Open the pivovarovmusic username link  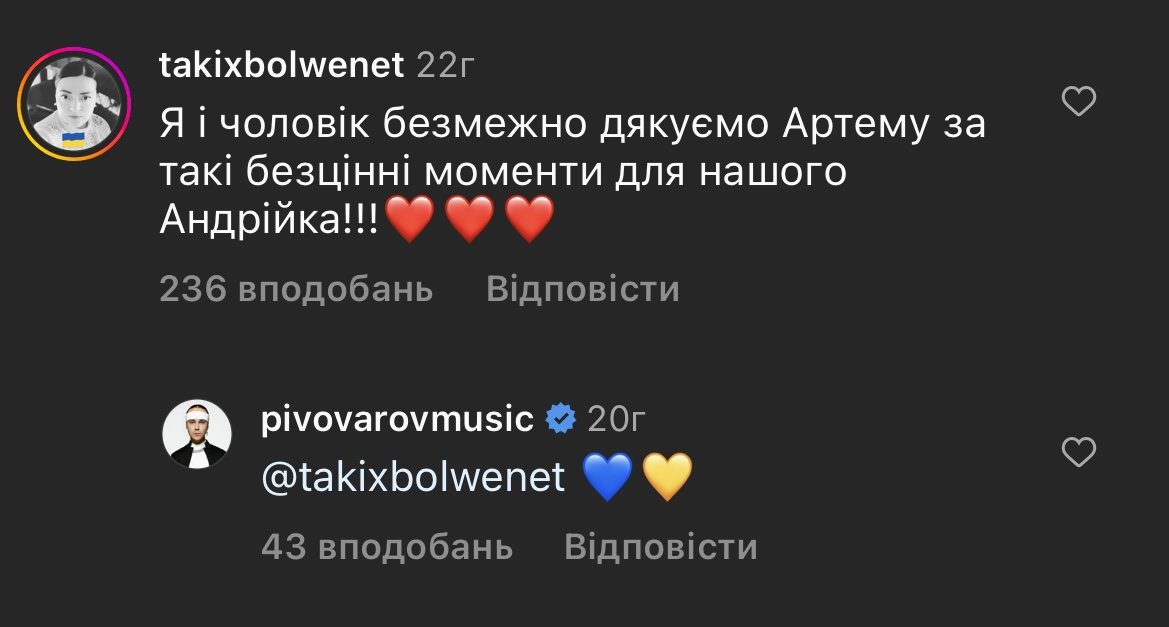[397, 419]
